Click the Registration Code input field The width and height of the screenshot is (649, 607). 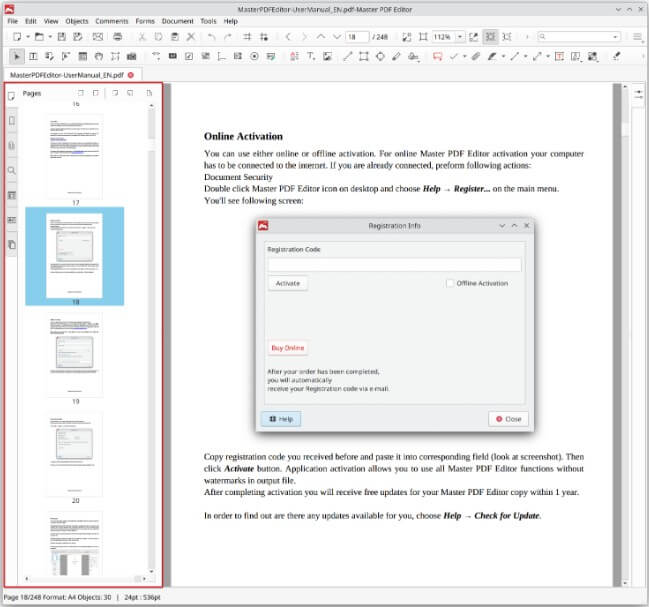pos(394,265)
